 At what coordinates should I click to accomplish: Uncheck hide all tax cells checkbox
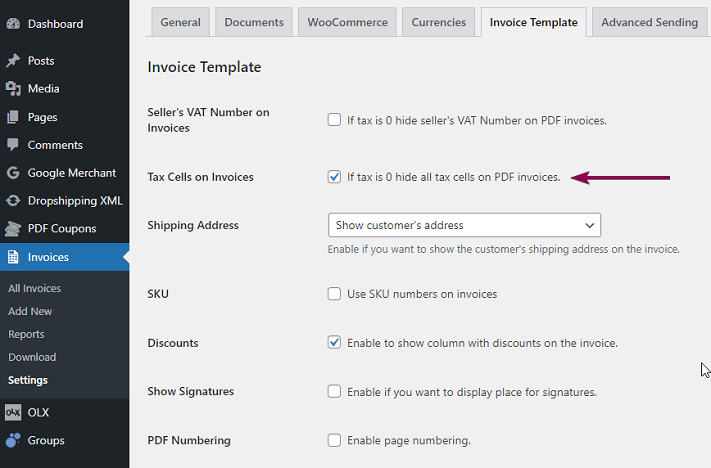335,177
